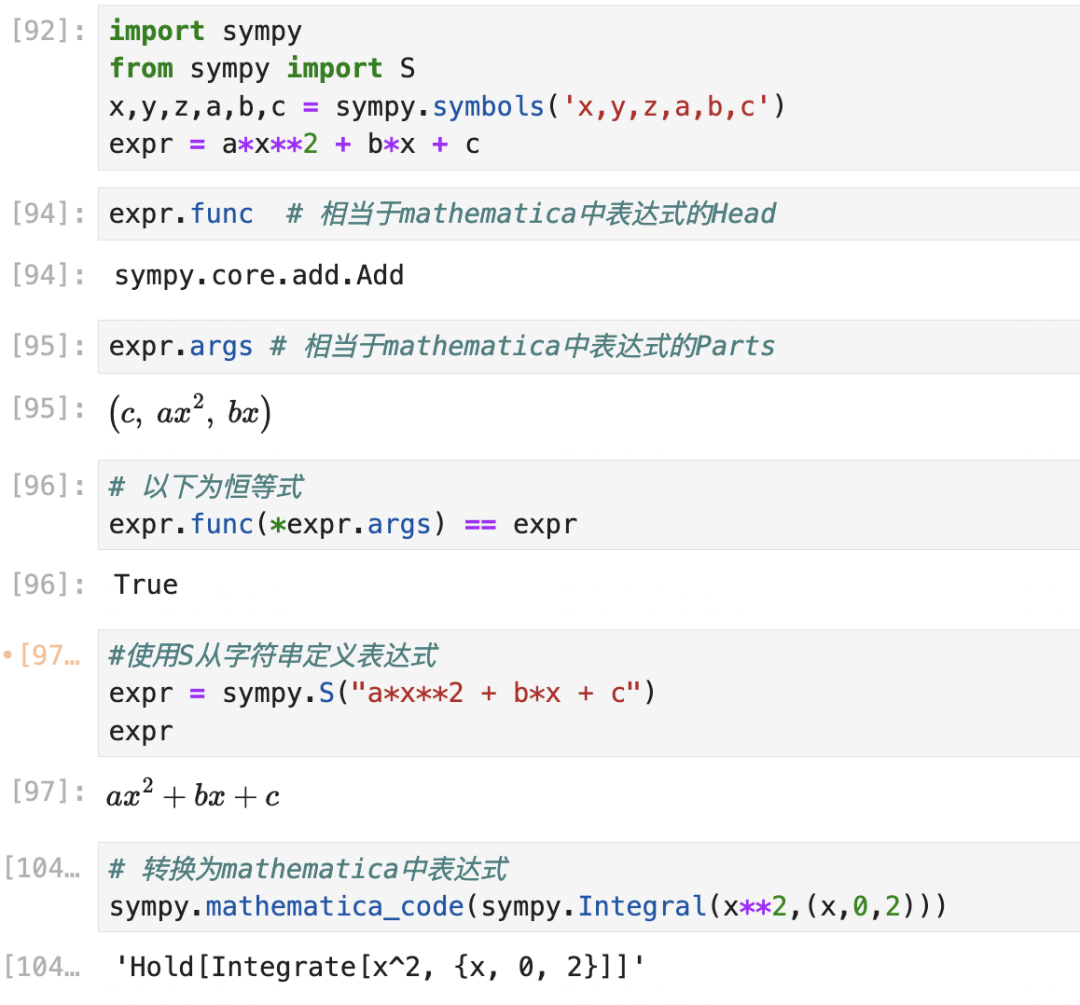Select the sympy.core.add.Add output text
This screenshot has width=1080, height=1005.
pyautogui.click(x=259, y=275)
